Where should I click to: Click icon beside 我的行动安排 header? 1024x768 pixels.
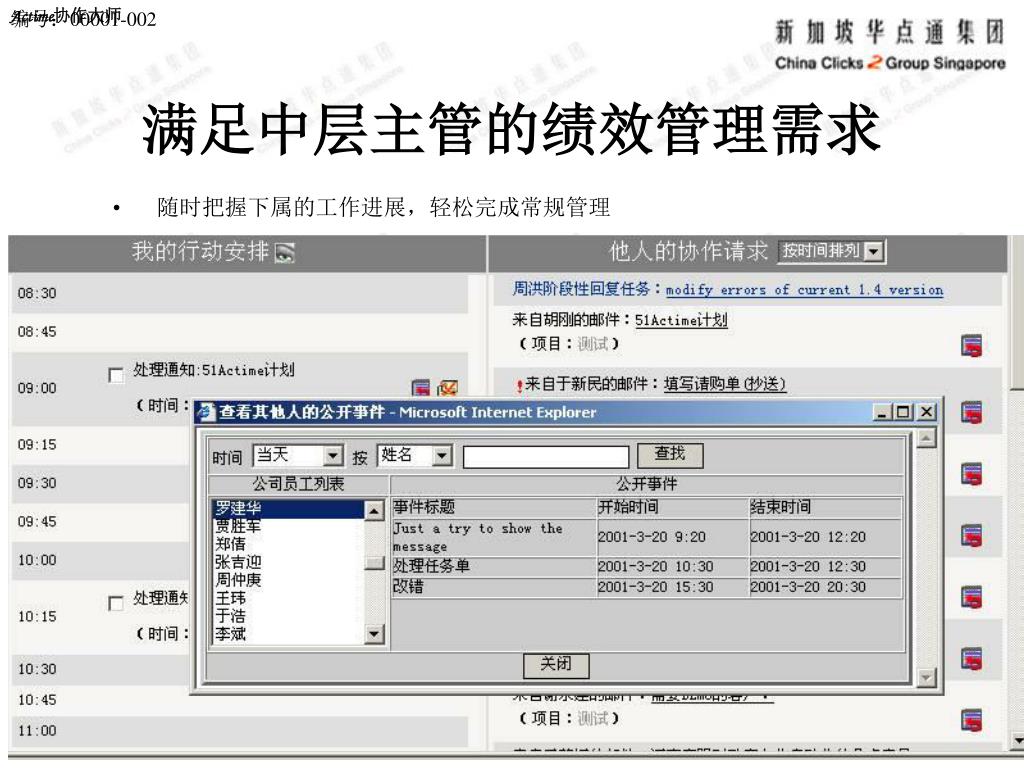[285, 252]
